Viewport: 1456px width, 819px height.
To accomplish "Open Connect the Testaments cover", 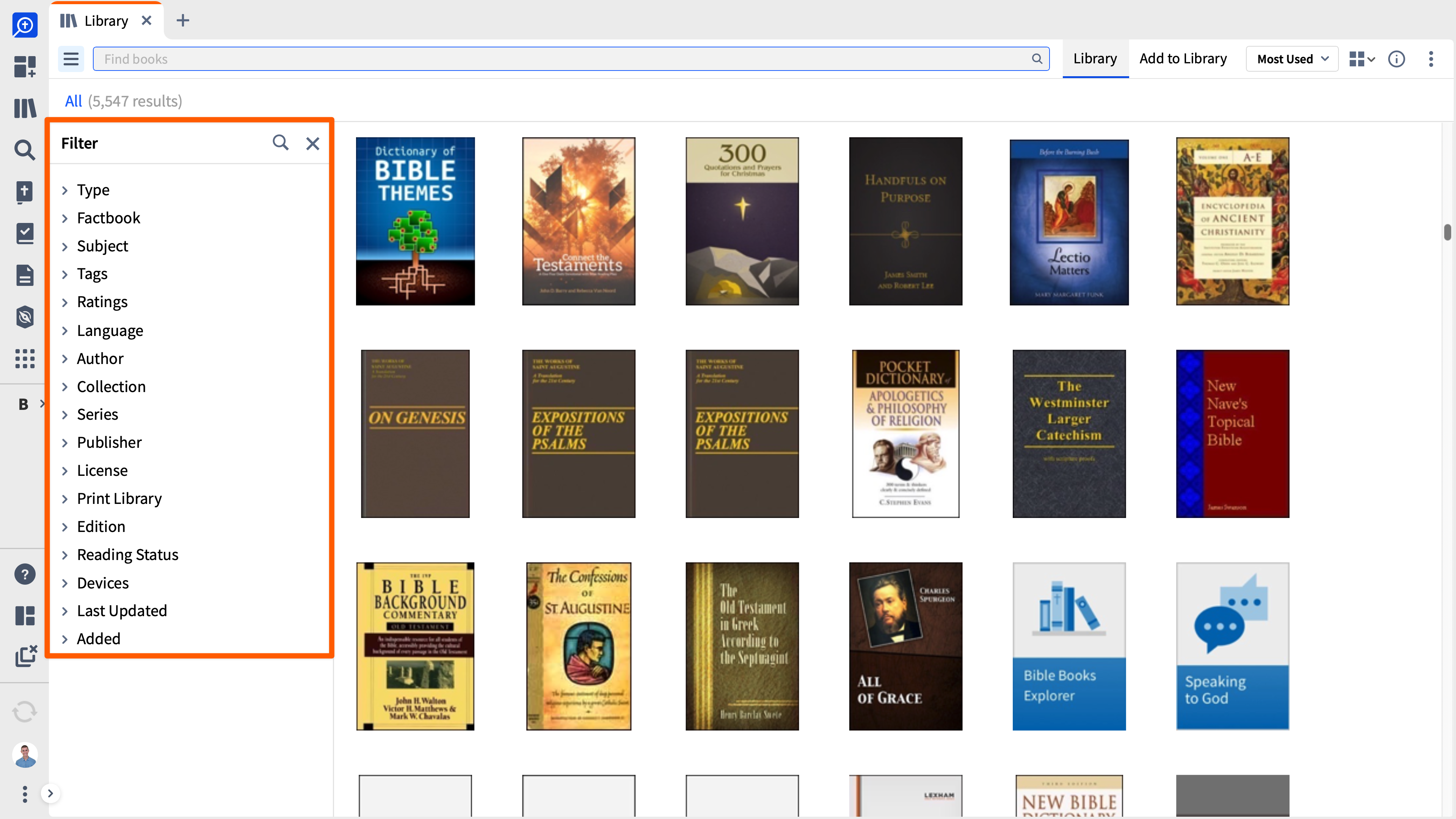I will point(579,221).
